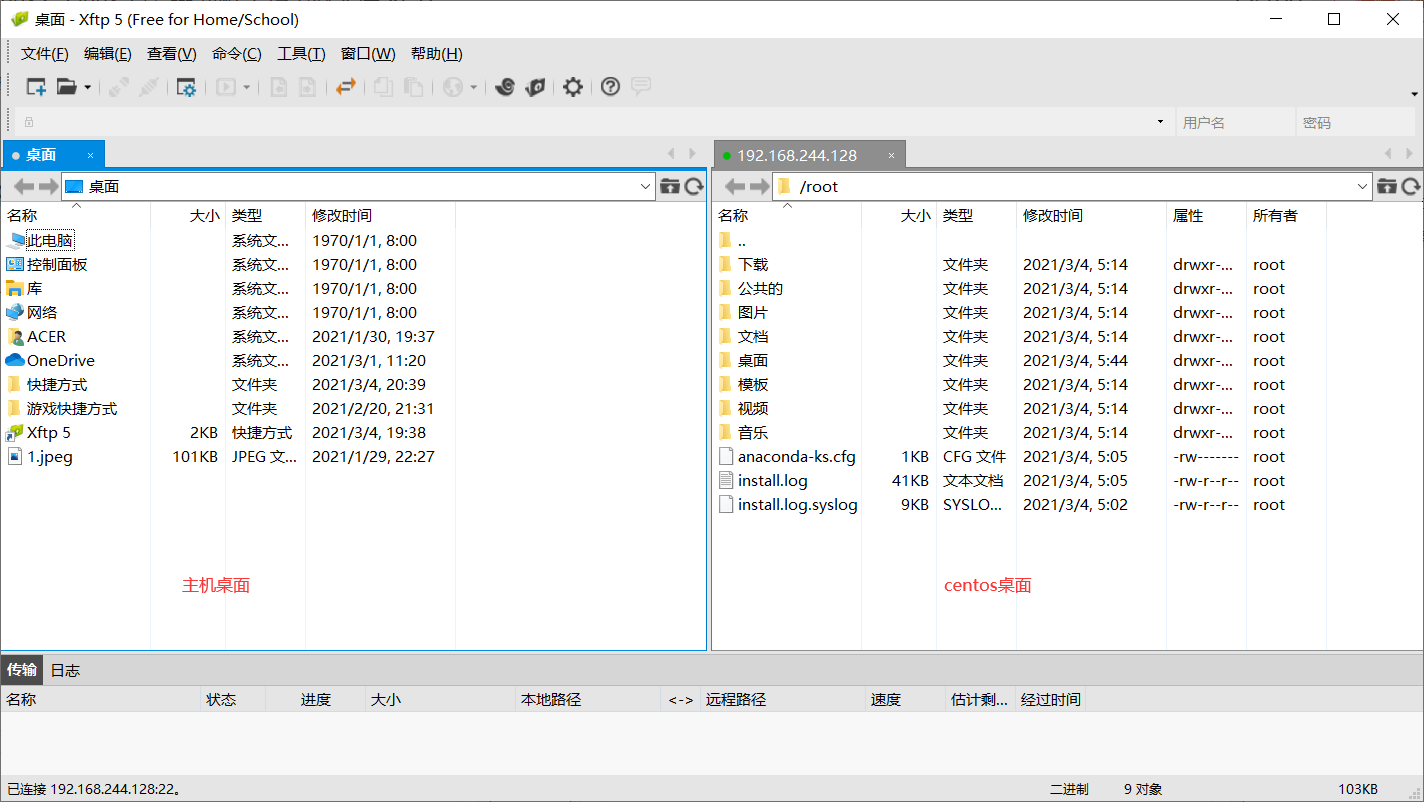Open the dropdown arrow beside Open session

[87, 88]
